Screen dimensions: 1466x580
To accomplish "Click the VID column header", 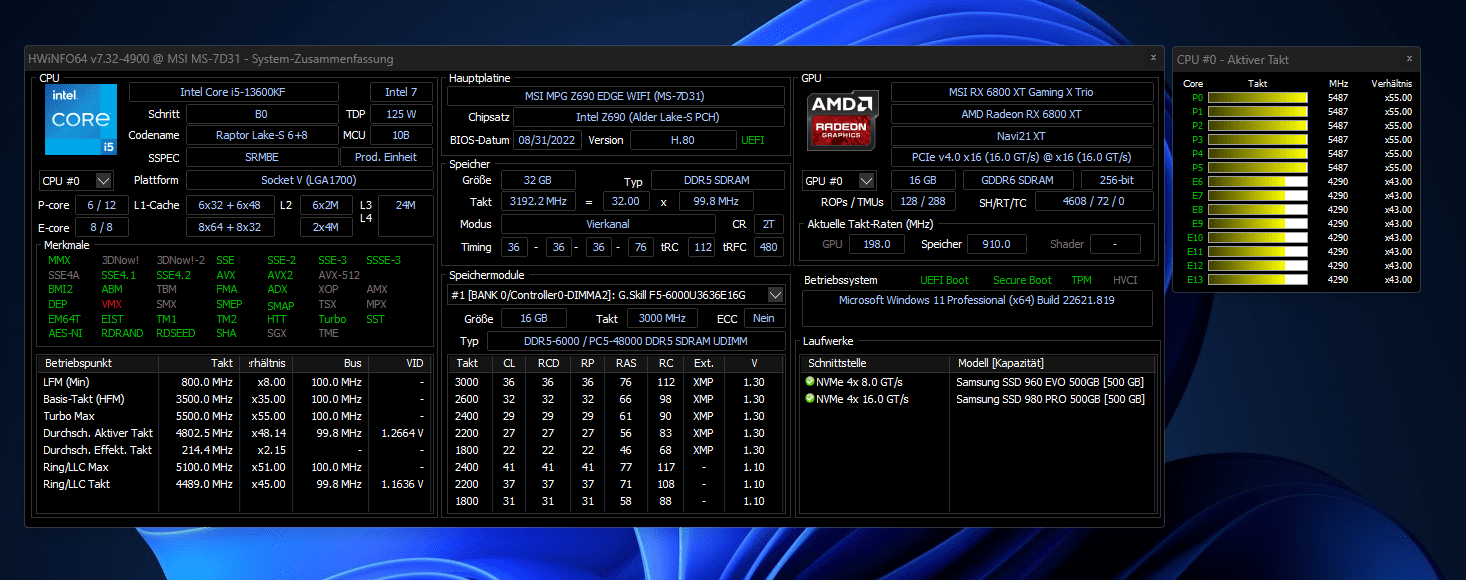I will 401,363.
